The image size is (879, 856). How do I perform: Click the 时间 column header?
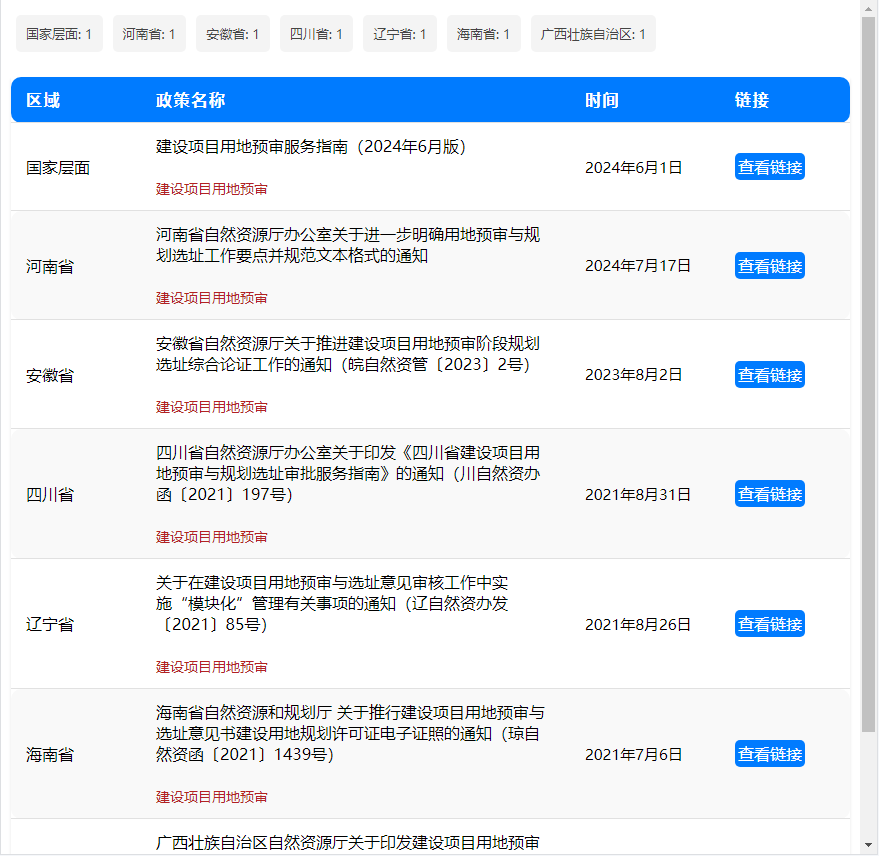[602, 100]
